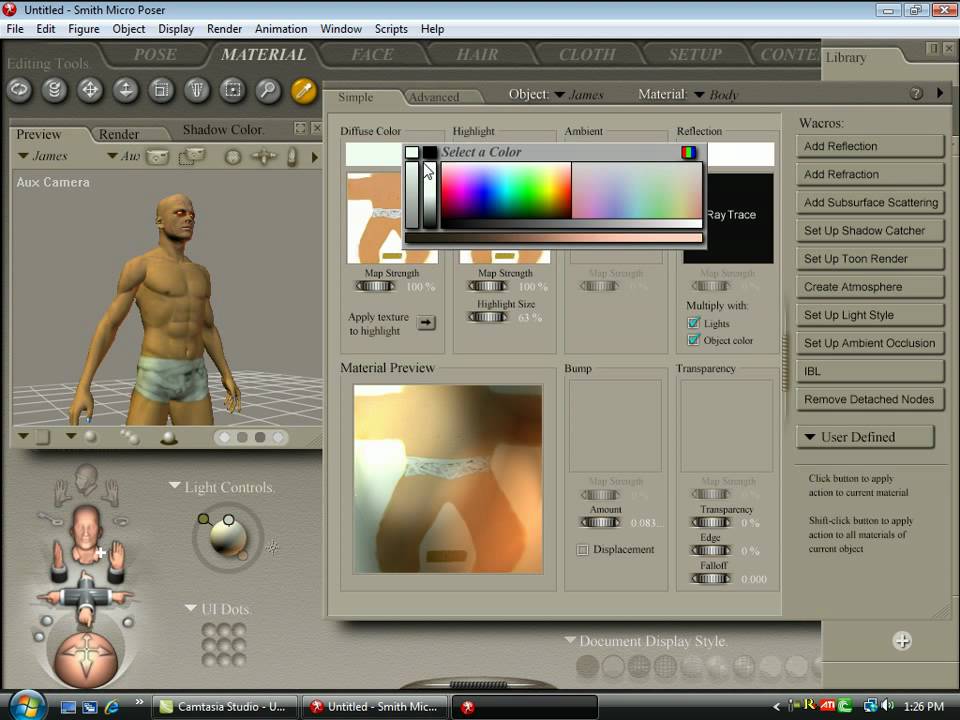Click Add Subsurface Scattering button
This screenshot has height=720, width=960.
click(869, 203)
